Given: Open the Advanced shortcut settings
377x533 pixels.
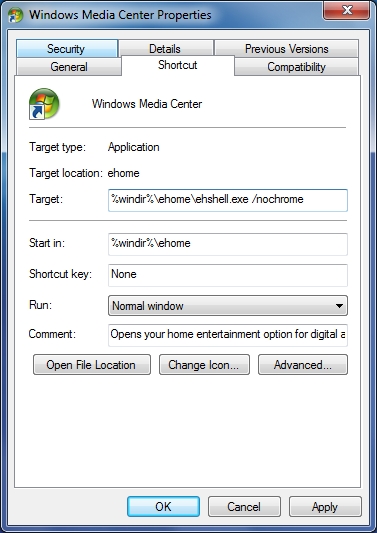Looking at the screenshot, I should [303, 365].
